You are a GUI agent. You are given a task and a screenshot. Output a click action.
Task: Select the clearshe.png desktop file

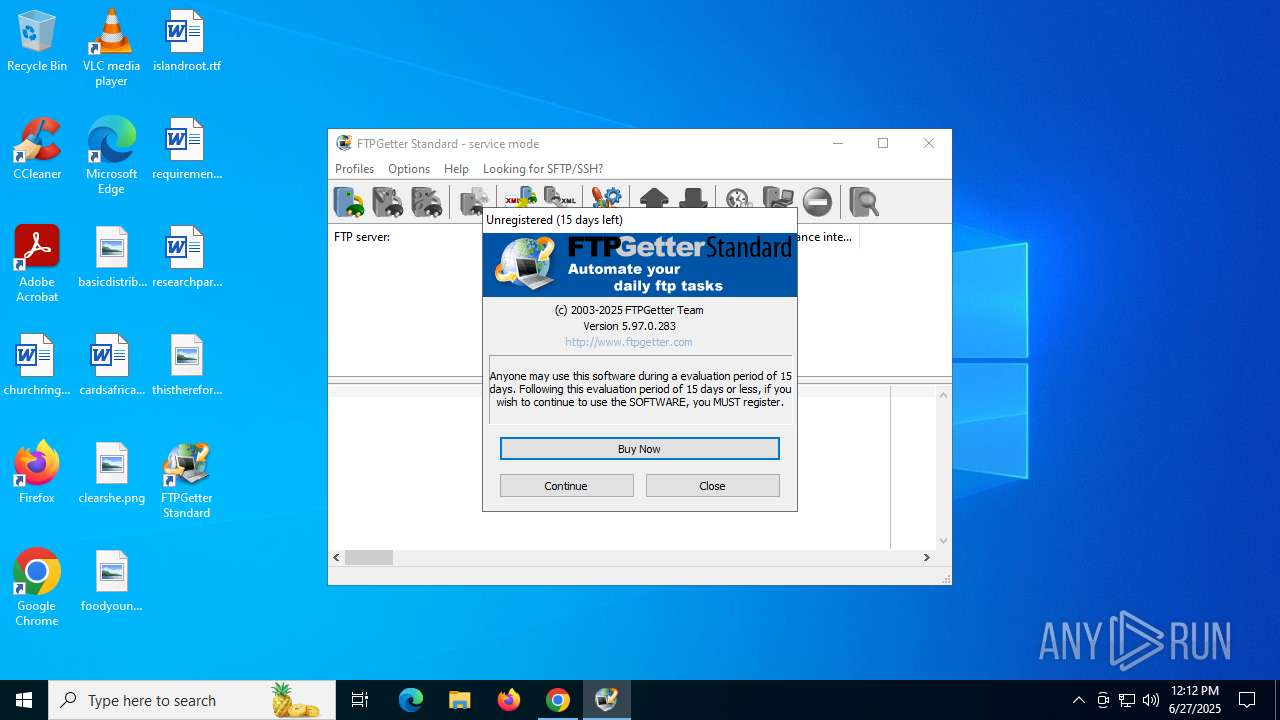pos(111,474)
